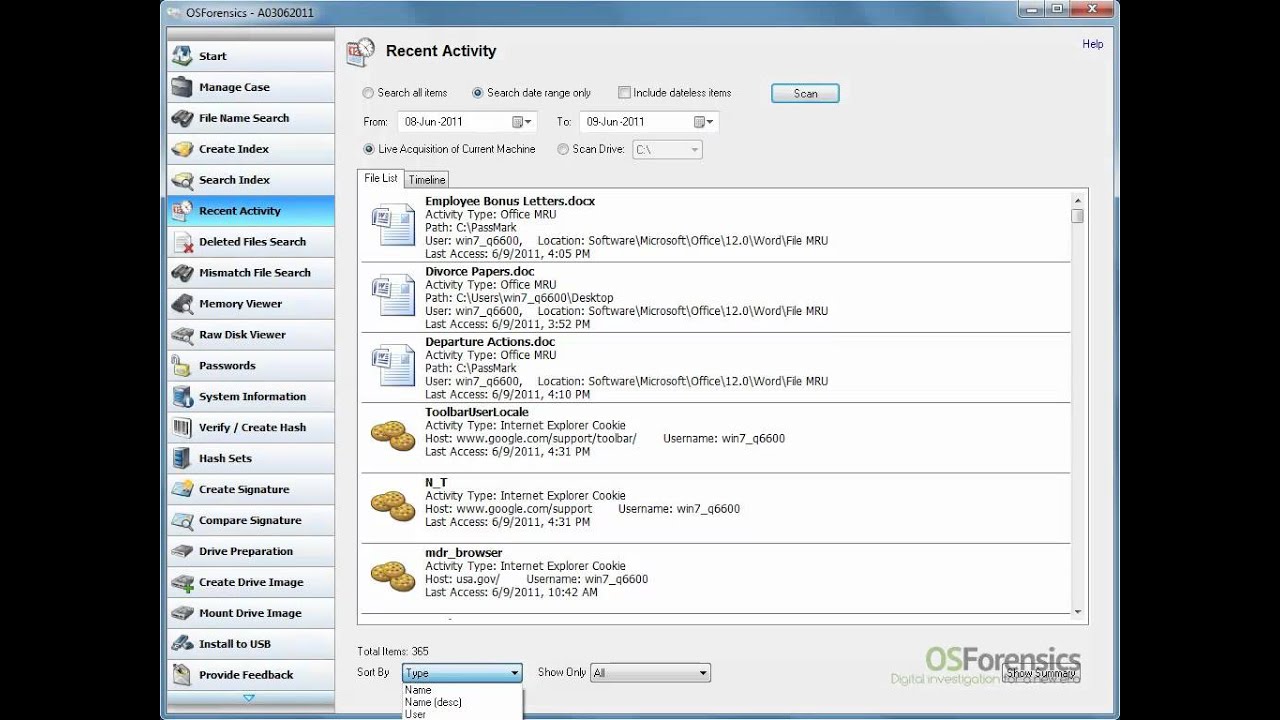Select the Divorce Papers.doc document icon
Image resolution: width=1280 pixels, height=720 pixels.
pyautogui.click(x=393, y=295)
